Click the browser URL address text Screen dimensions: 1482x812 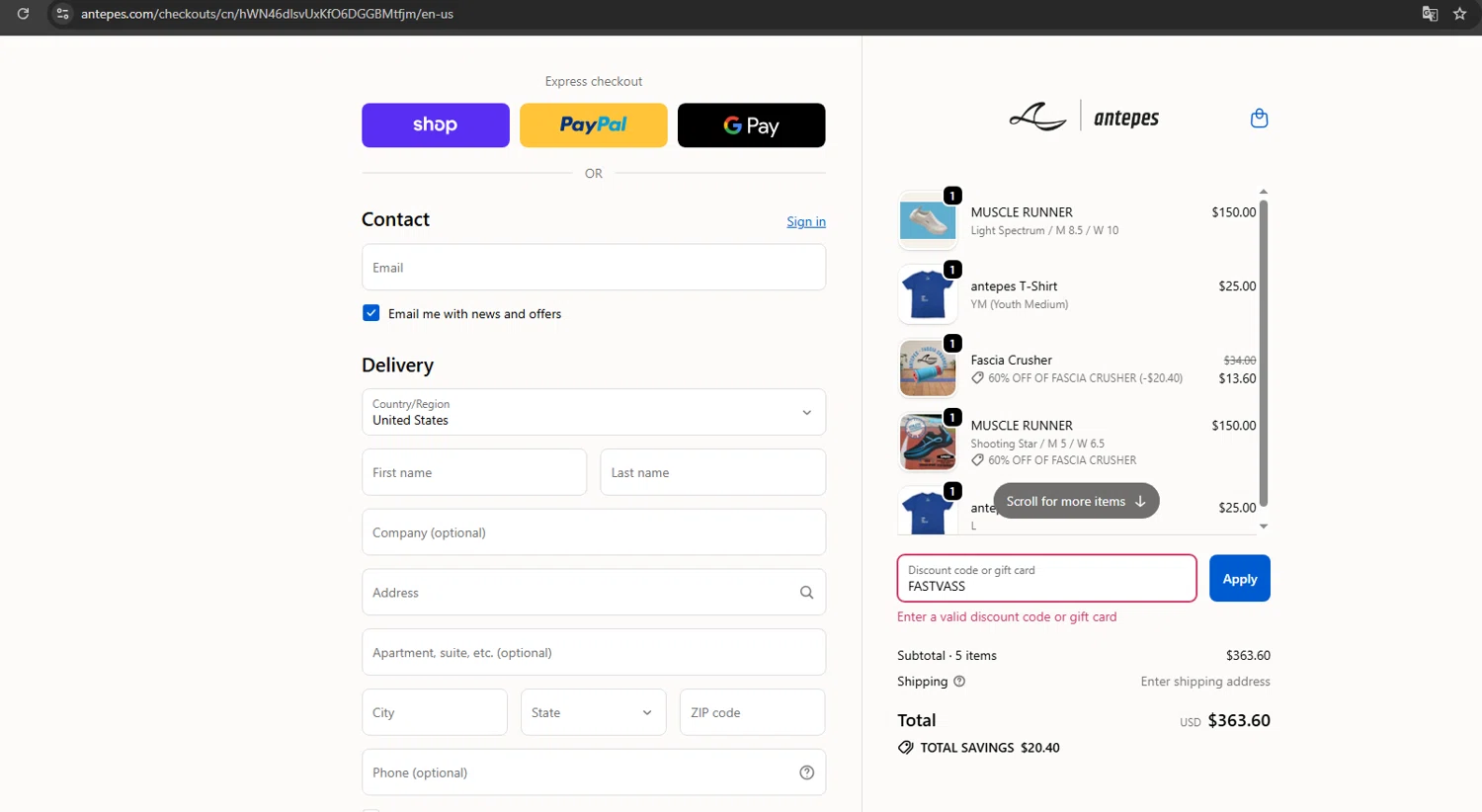267,14
